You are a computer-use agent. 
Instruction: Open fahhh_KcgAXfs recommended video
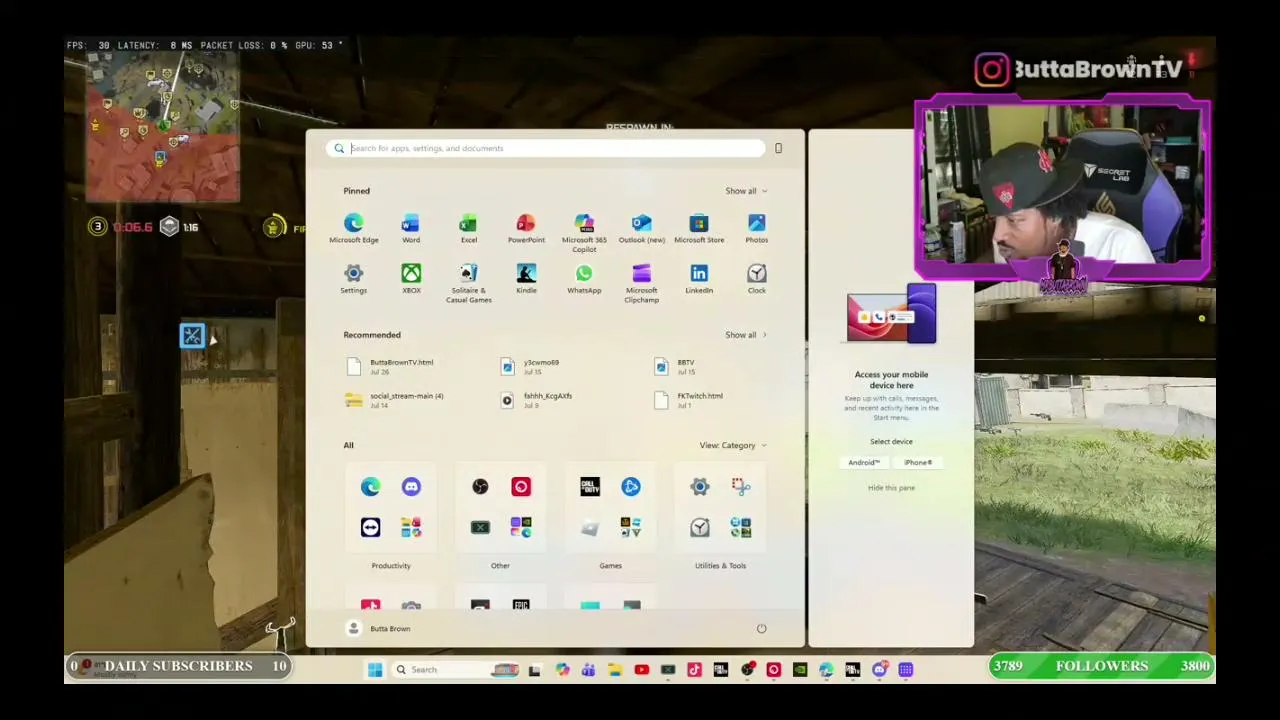538,401
